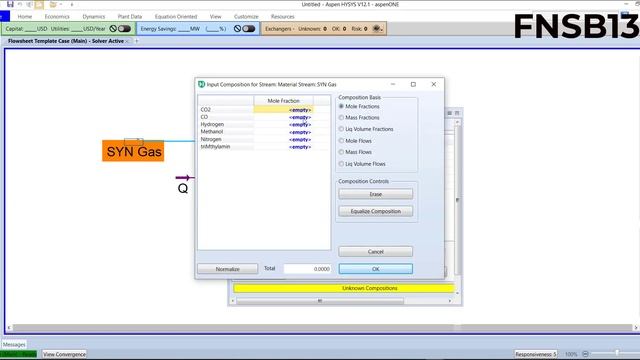Screen dimensions: 640x360
Task: Click the energy analysis disabled icon
Action: click(x=237, y=29)
